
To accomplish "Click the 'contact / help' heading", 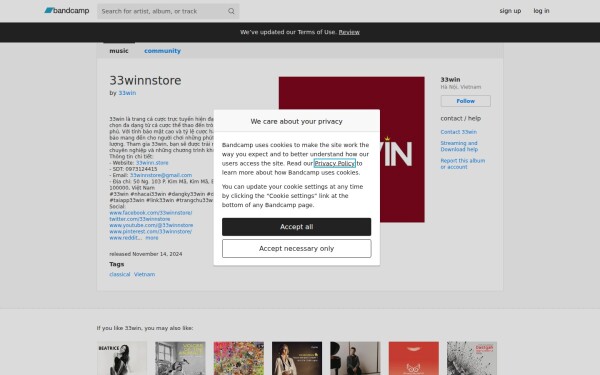I will [460, 119].
